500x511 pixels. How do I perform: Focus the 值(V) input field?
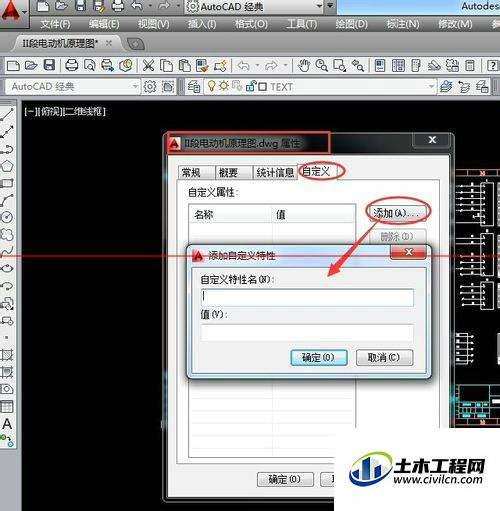point(307,332)
